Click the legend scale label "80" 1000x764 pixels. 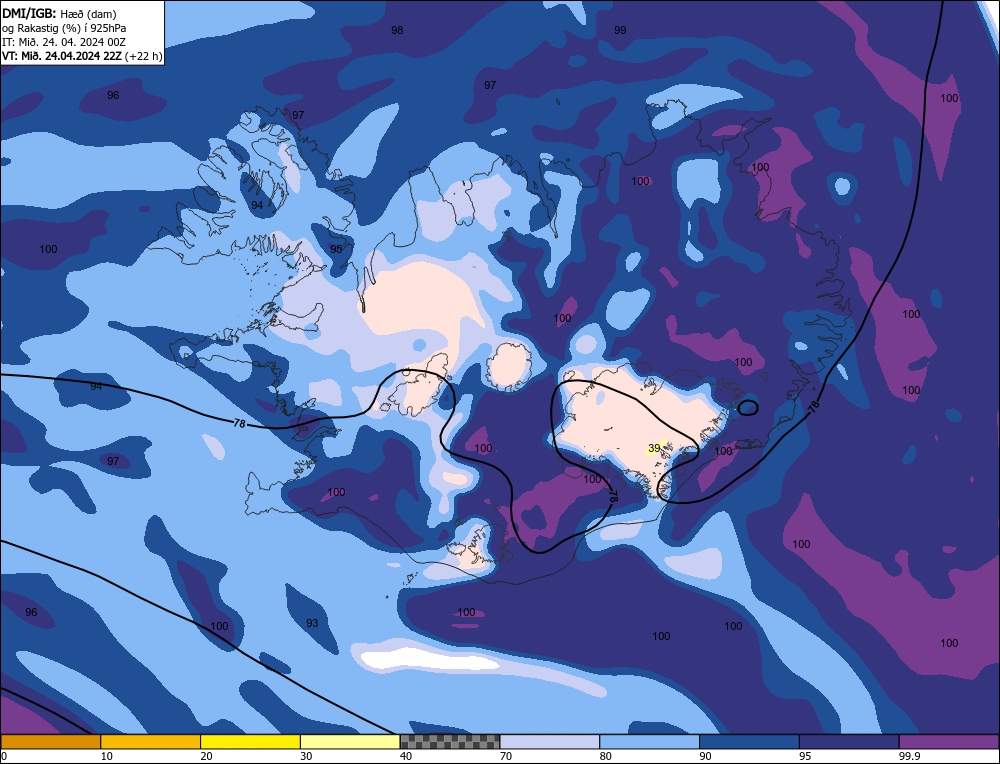point(605,756)
